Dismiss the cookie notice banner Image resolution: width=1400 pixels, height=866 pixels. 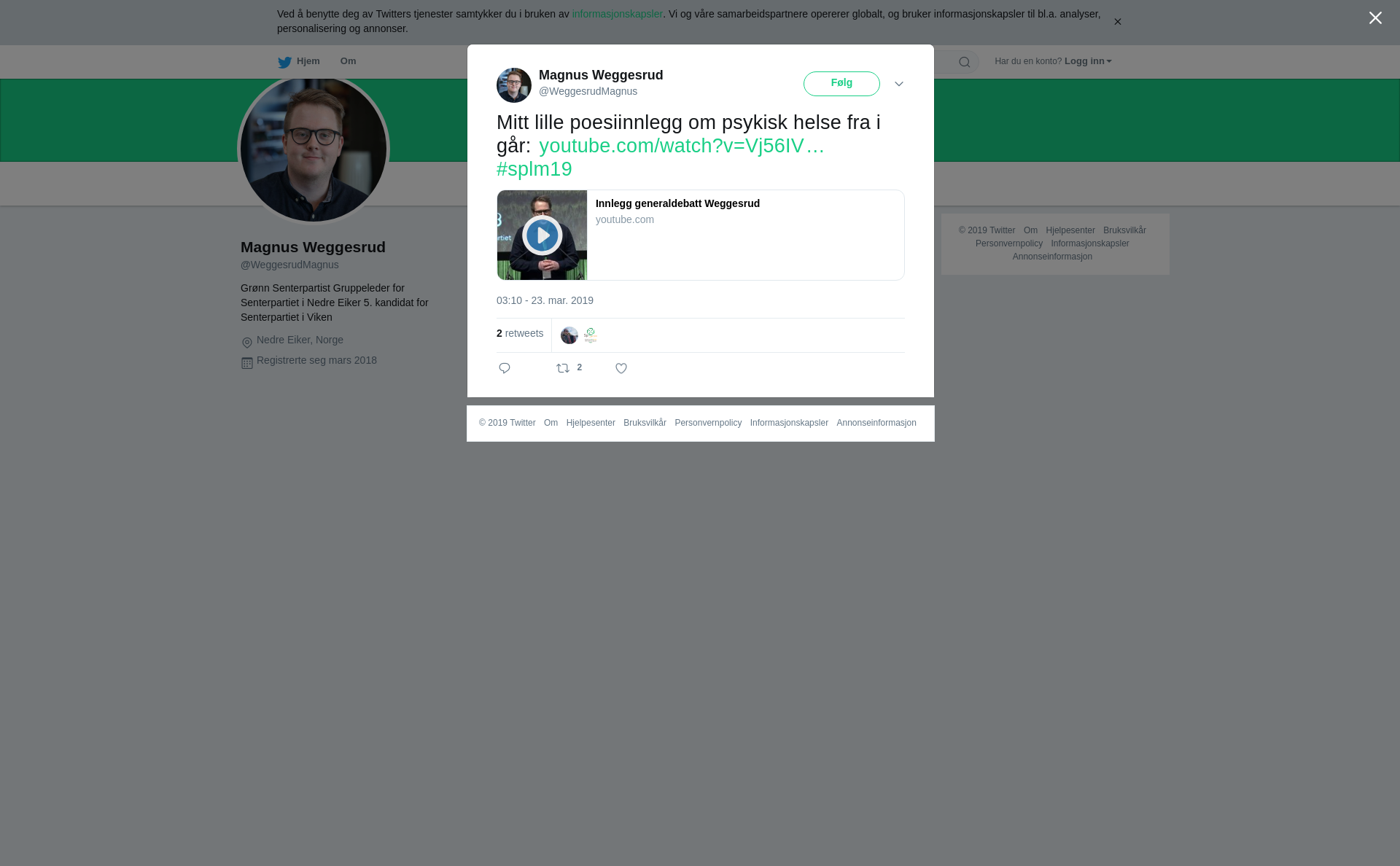point(1117,22)
